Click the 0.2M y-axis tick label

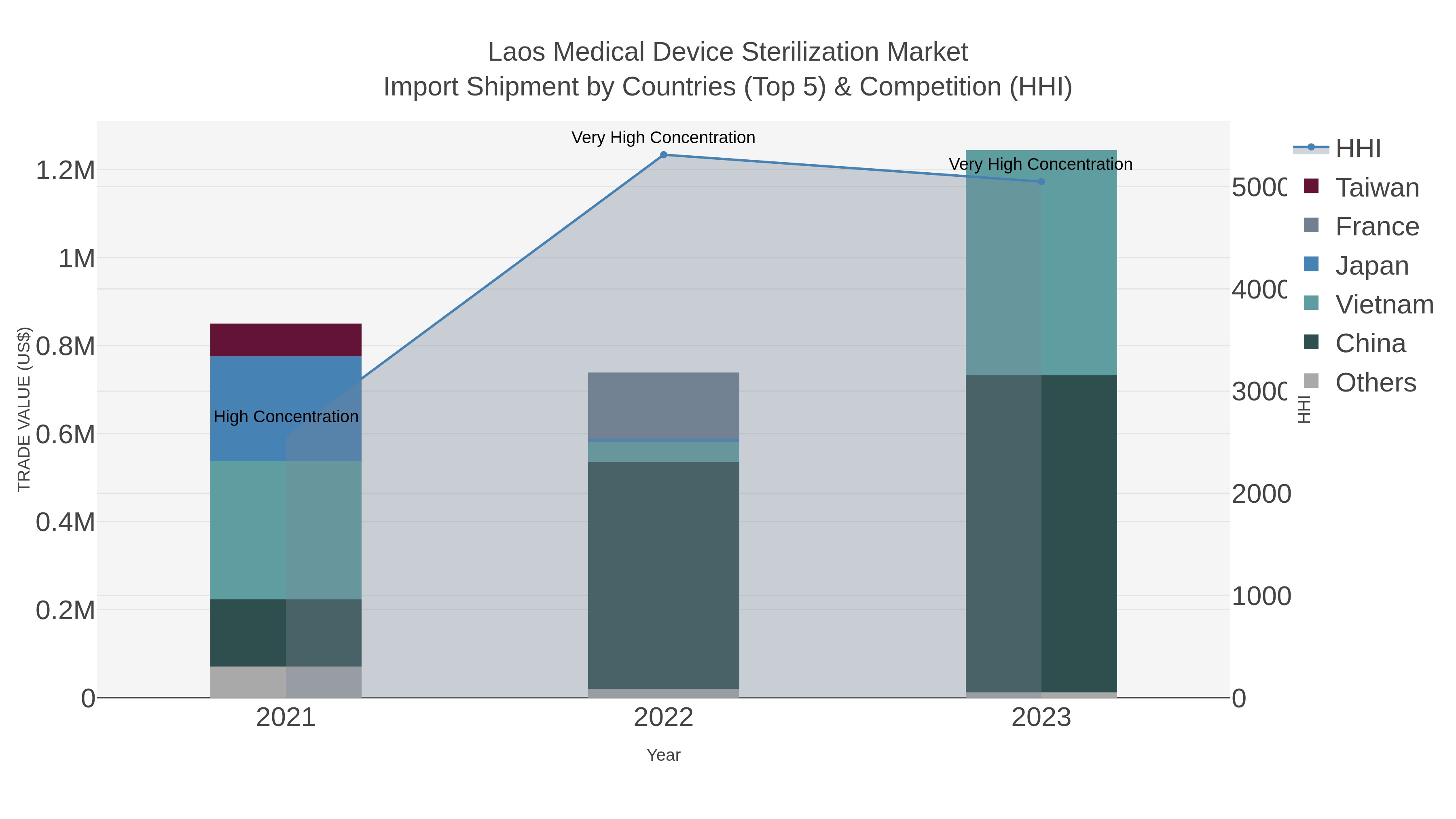(66, 610)
